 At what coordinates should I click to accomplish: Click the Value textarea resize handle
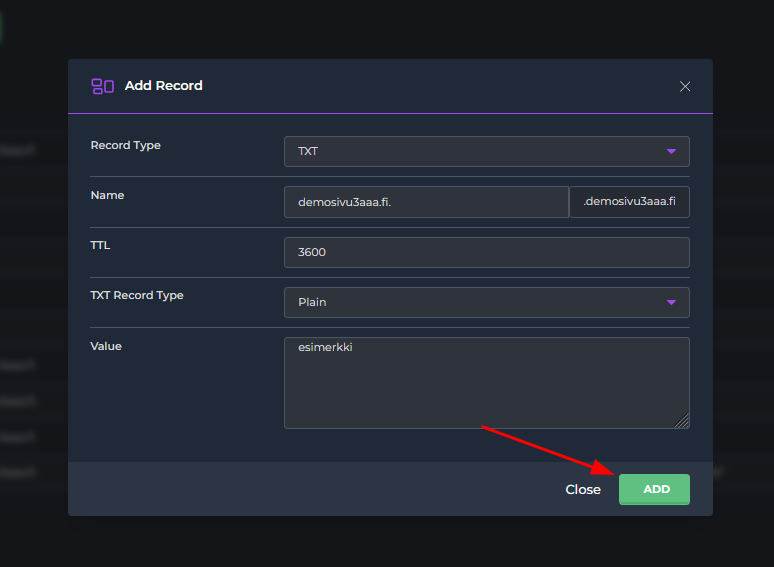point(682,422)
